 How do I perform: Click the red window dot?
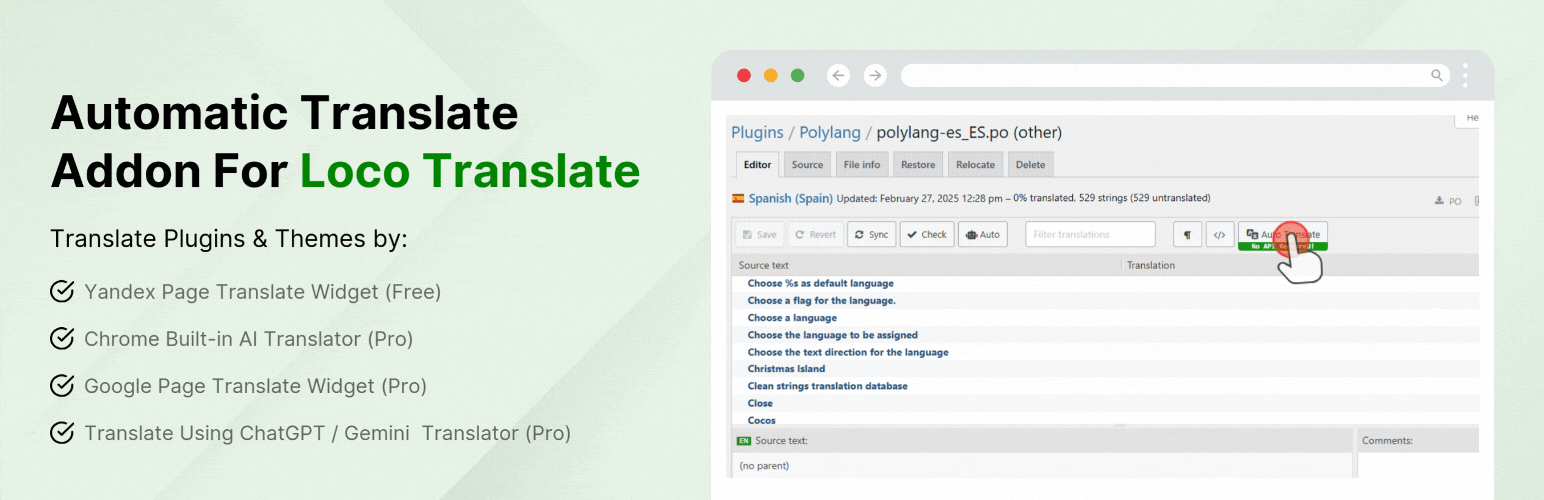pyautogui.click(x=744, y=75)
